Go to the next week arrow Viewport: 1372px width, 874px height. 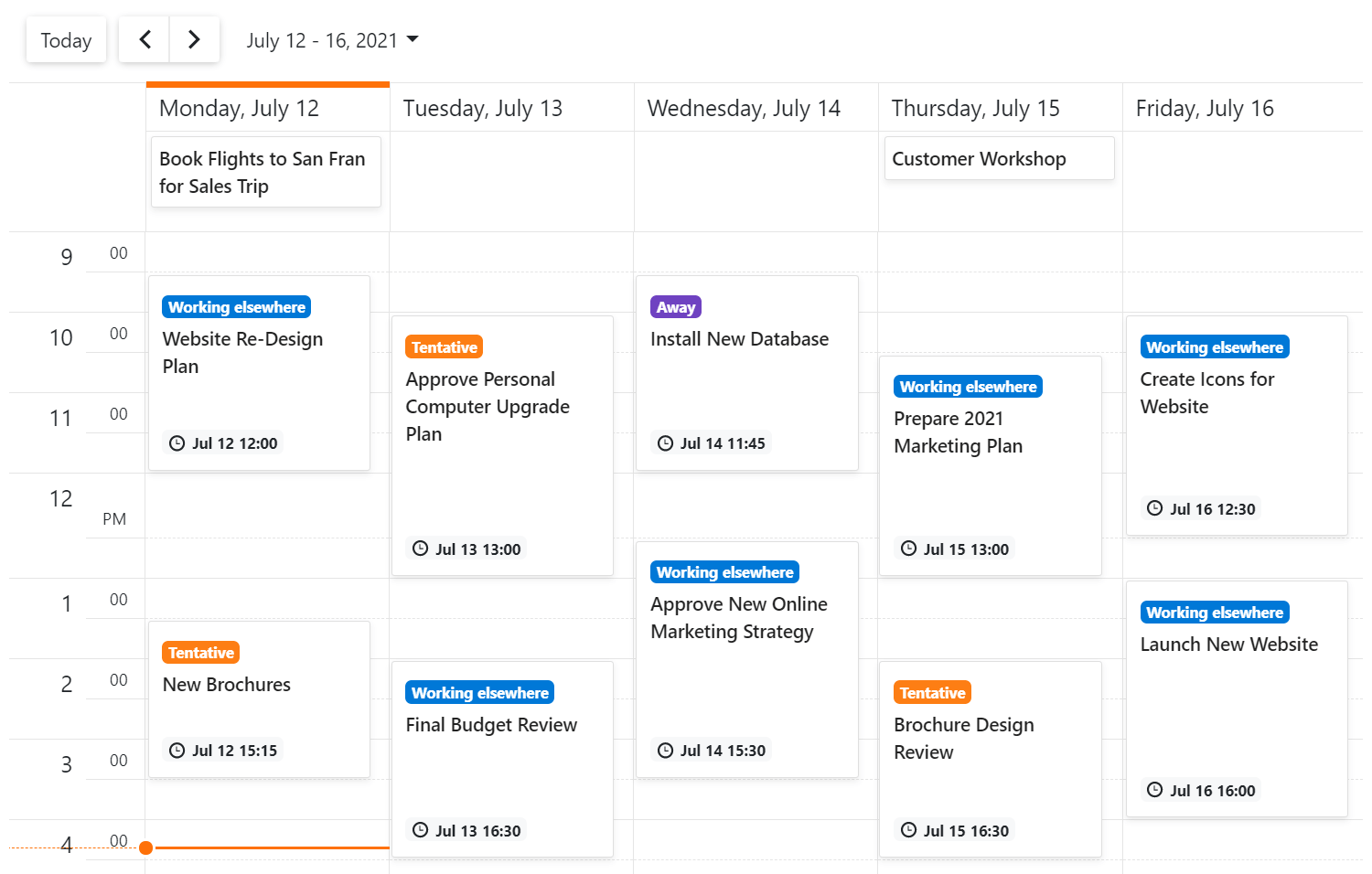[194, 39]
